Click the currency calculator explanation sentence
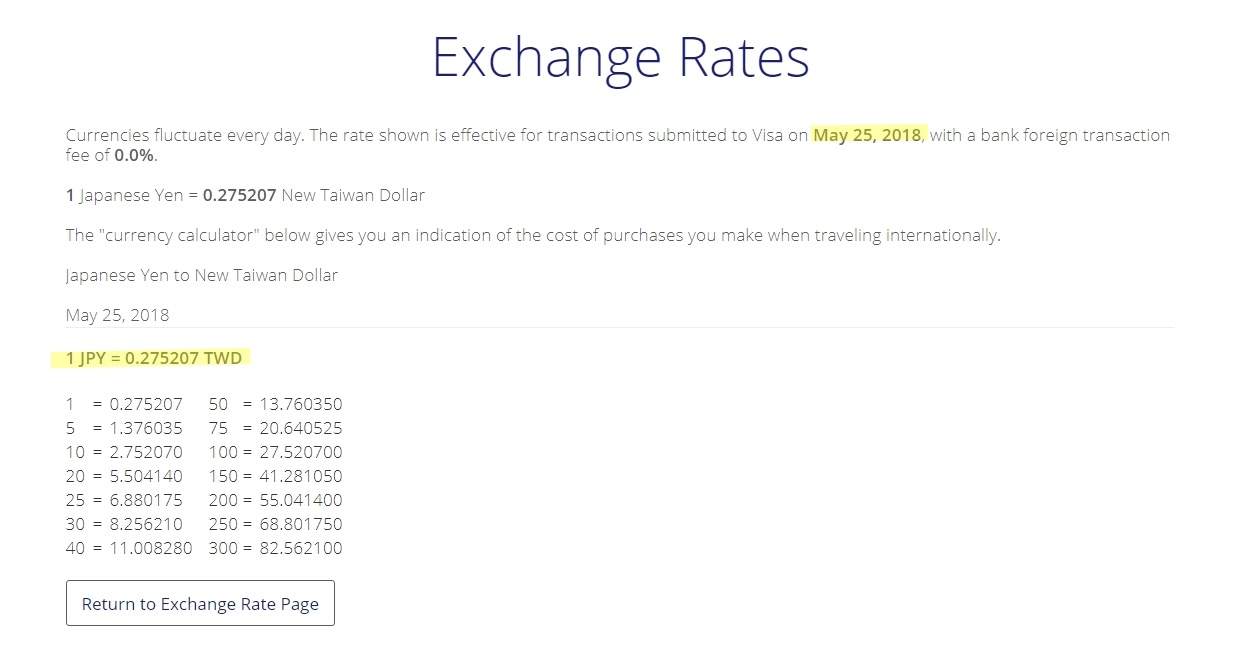 pos(533,235)
